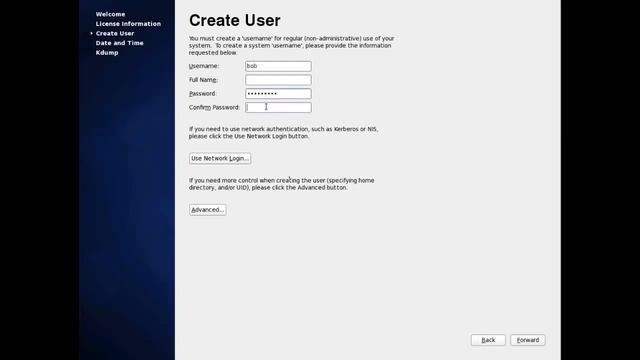Click the Kerberos or NIS network authentication text
The image size is (640, 360).
coord(283,133)
